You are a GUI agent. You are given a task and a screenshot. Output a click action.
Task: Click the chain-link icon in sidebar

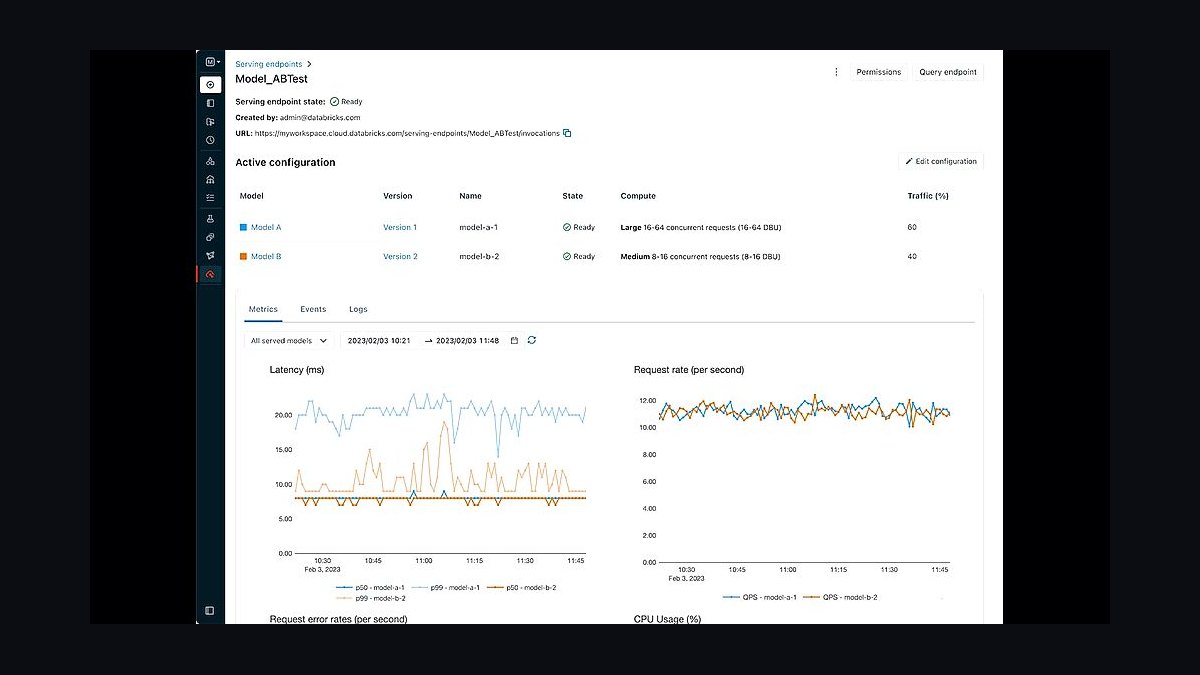210,237
